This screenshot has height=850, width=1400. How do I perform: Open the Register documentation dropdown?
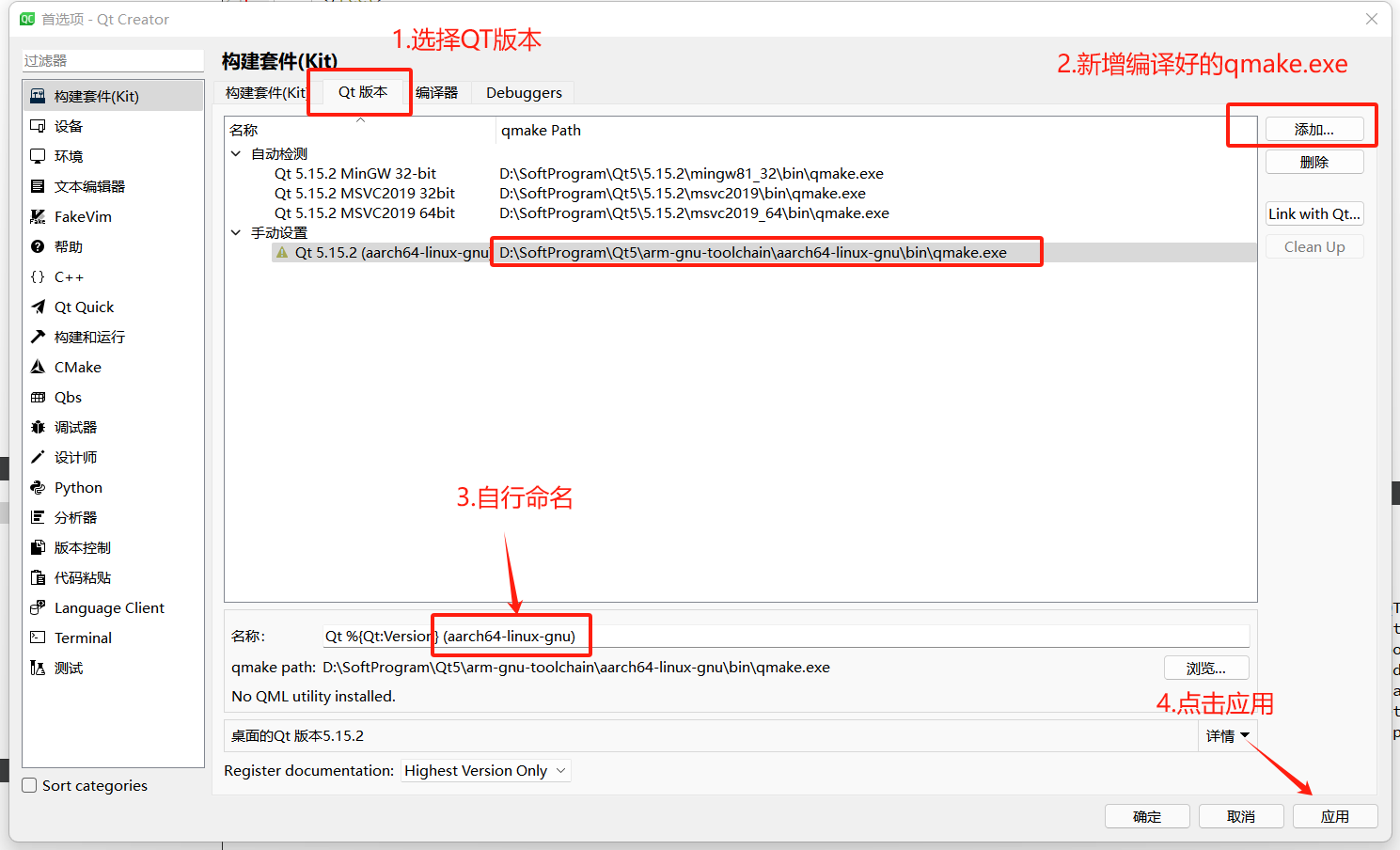486,771
